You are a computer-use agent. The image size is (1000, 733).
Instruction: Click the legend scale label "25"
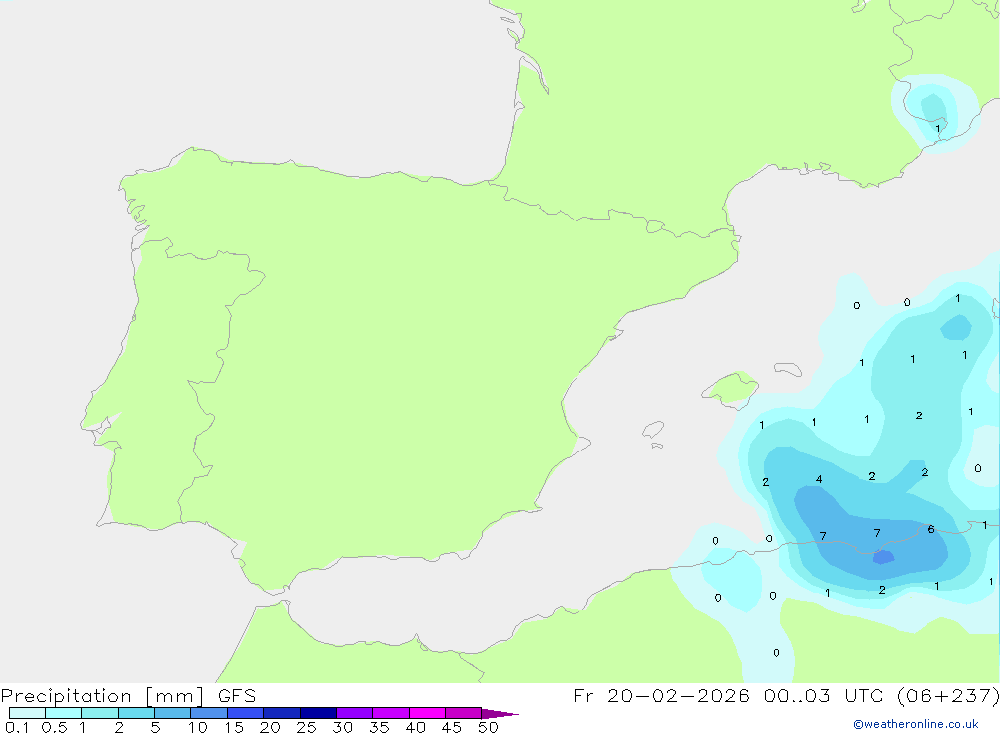(306, 727)
